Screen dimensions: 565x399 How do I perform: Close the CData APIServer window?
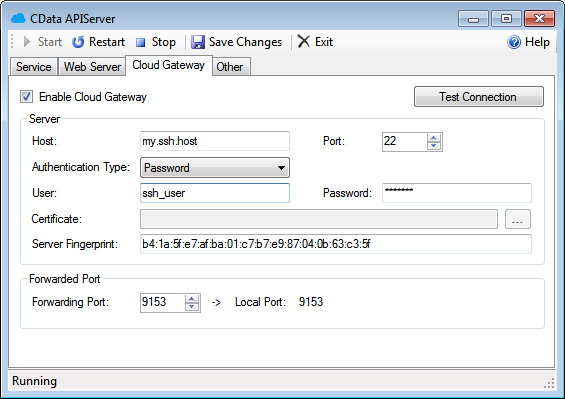[x=539, y=19]
